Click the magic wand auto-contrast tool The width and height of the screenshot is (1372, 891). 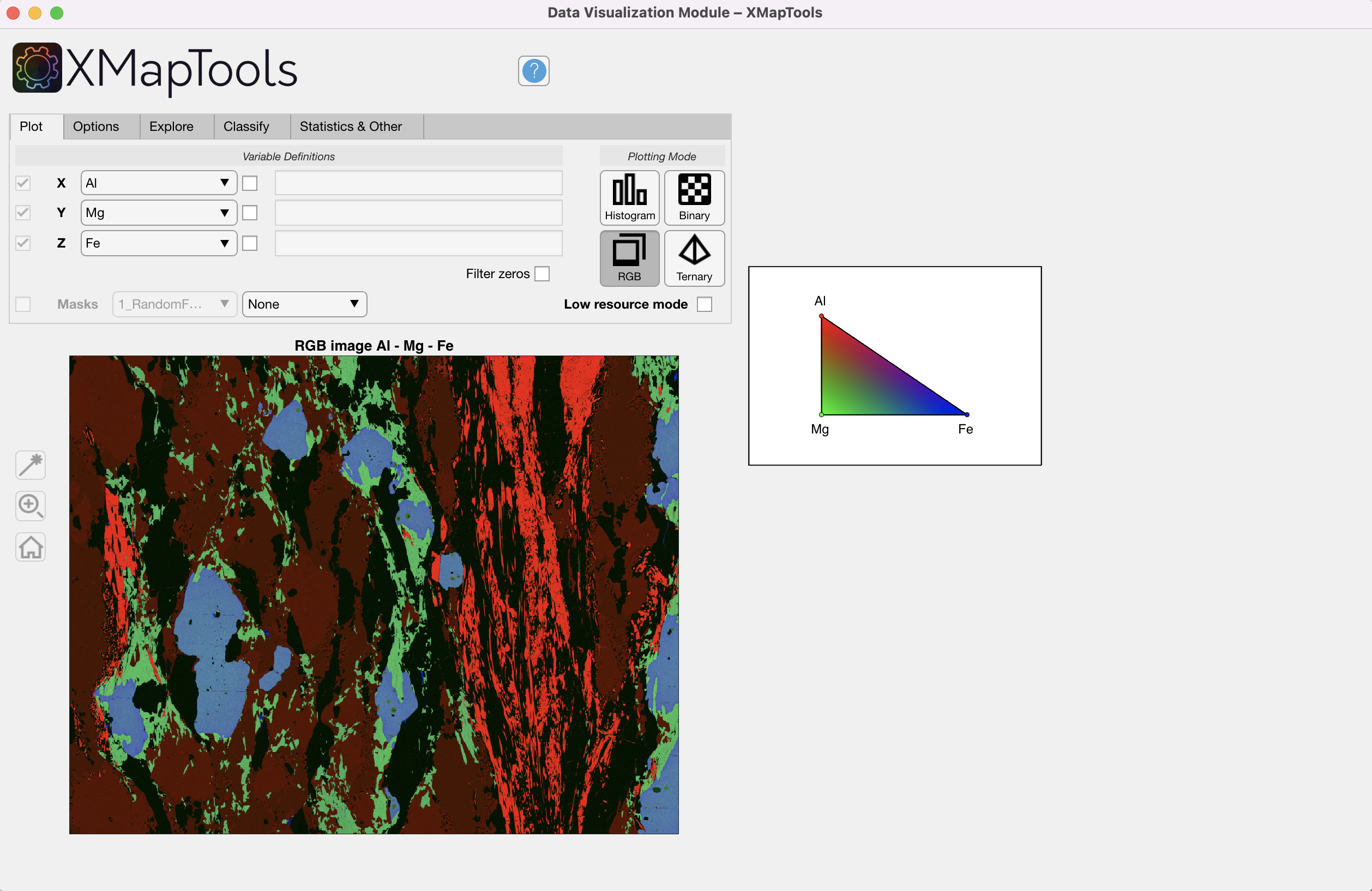click(30, 465)
